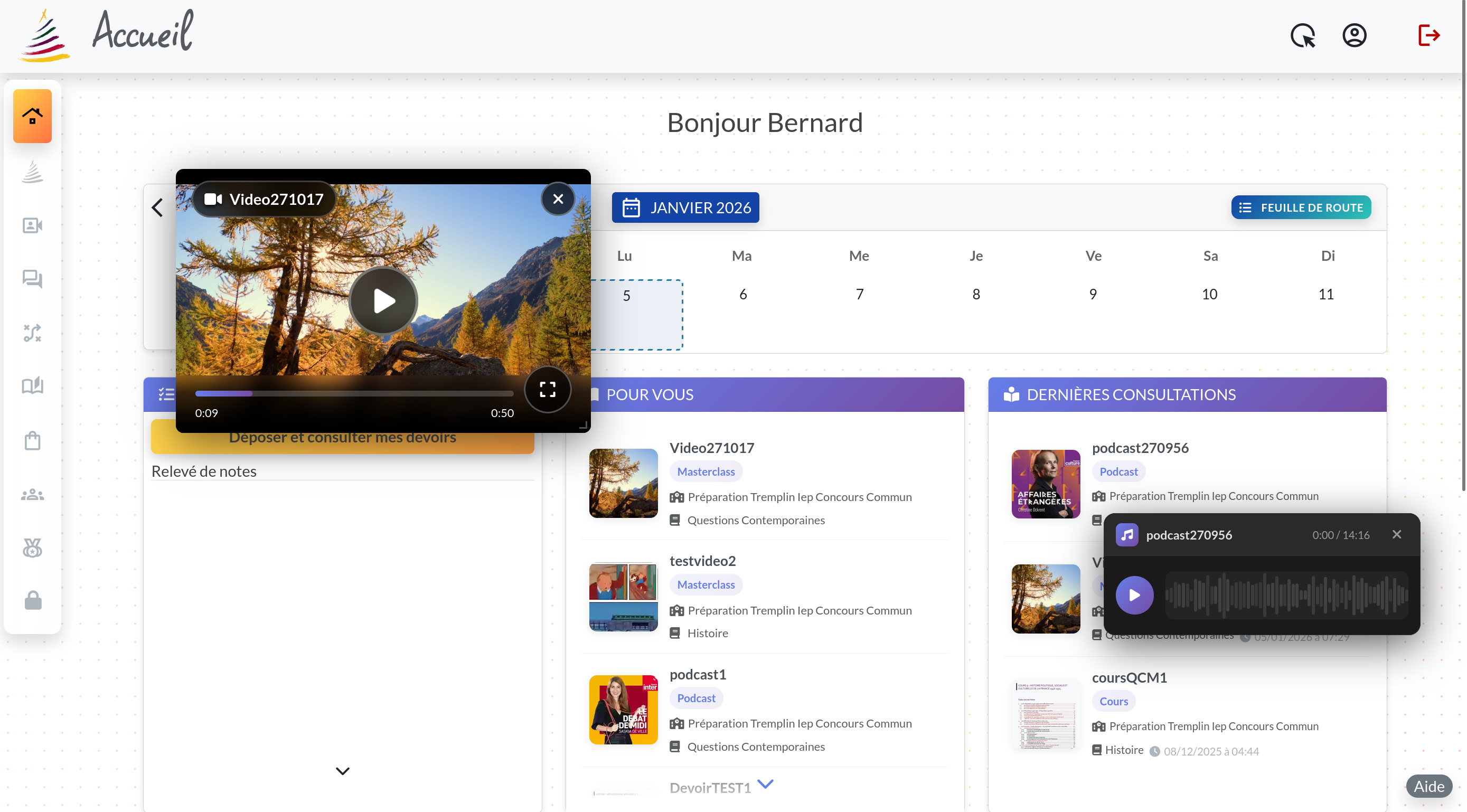Screen dimensions: 1467x812
Task: Toggle fullscreen on the video player
Action: [547, 390]
